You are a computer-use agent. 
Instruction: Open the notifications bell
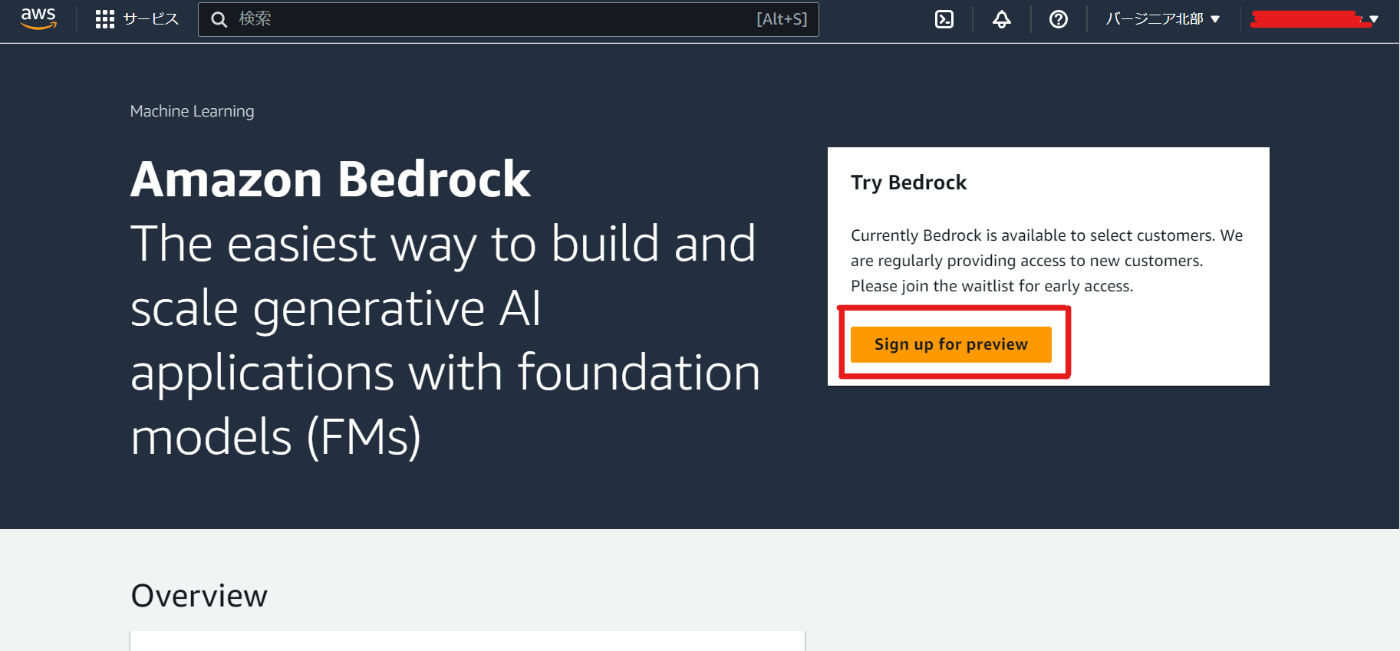coord(1002,19)
